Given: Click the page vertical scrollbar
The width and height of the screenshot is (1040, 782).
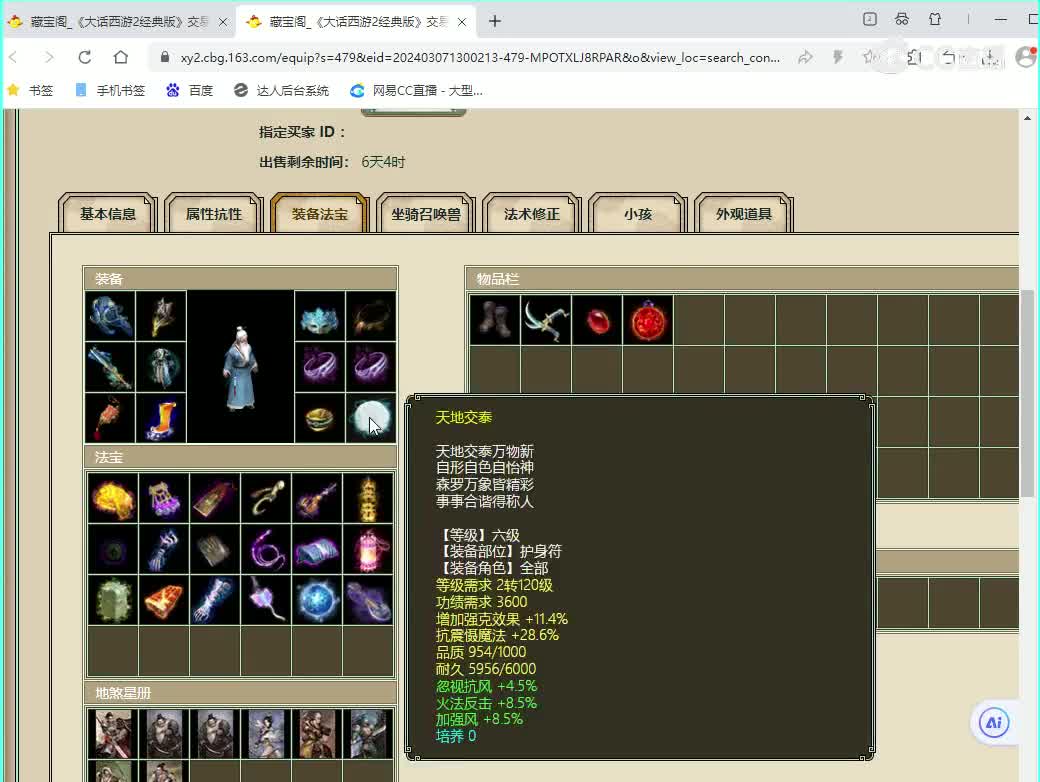Looking at the screenshot, I should pyautogui.click(x=1027, y=393).
